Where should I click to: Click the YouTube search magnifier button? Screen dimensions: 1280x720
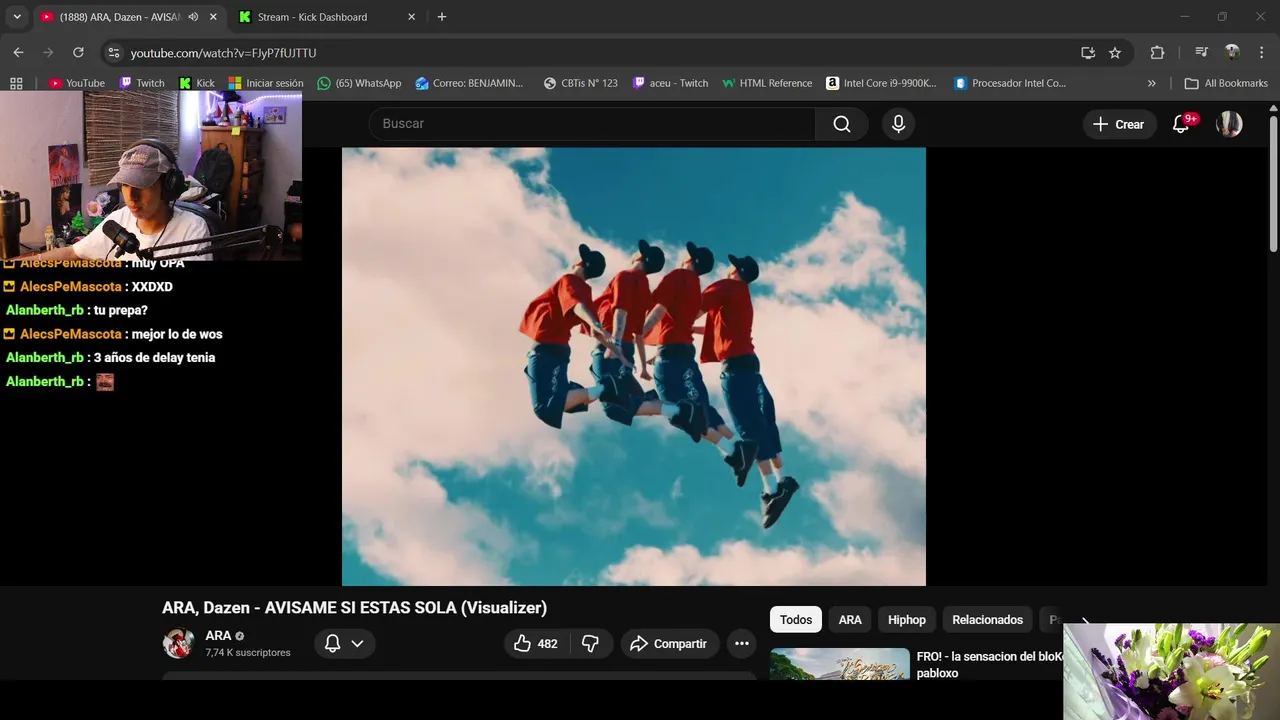pos(842,124)
